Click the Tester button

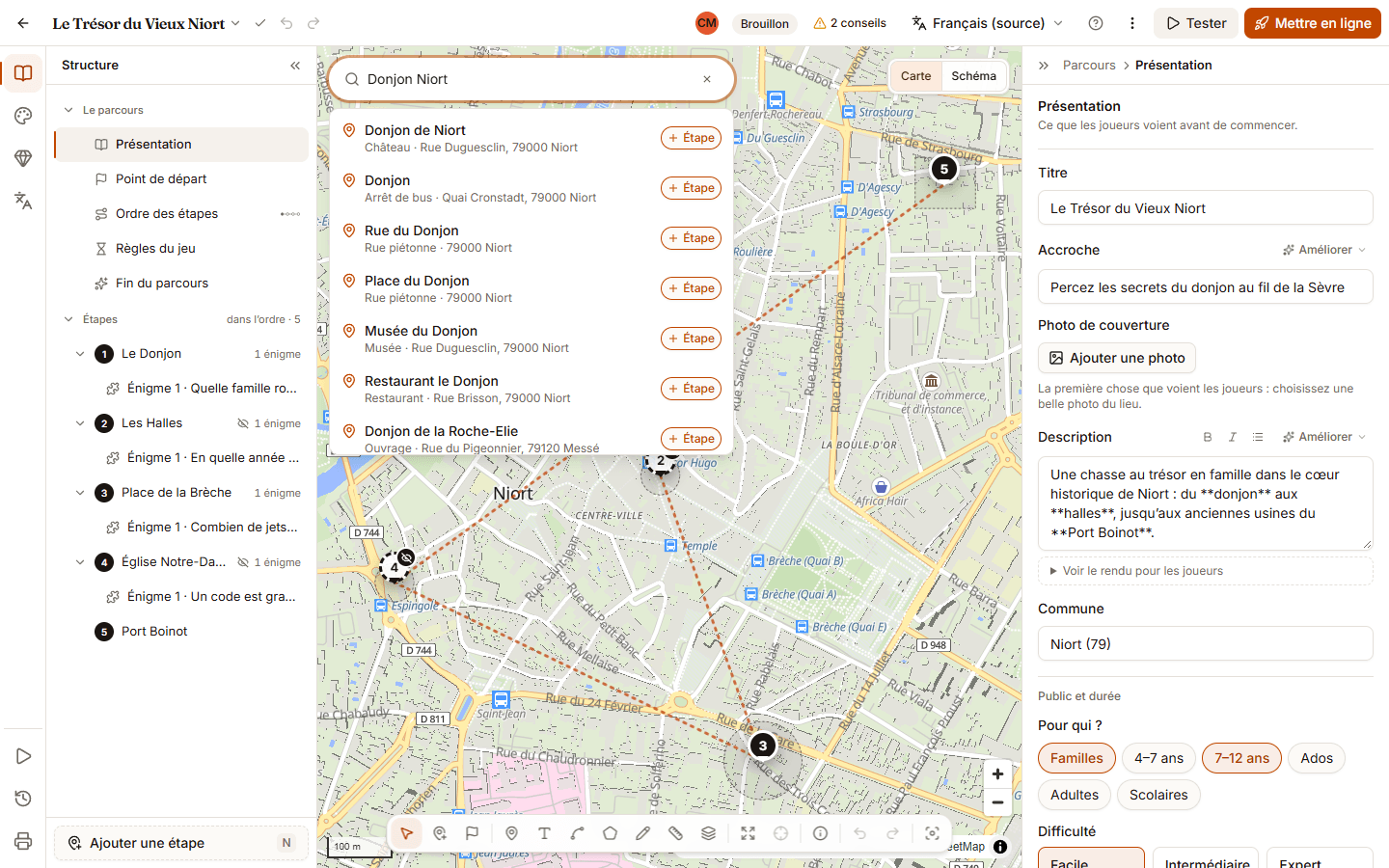coord(1196,23)
